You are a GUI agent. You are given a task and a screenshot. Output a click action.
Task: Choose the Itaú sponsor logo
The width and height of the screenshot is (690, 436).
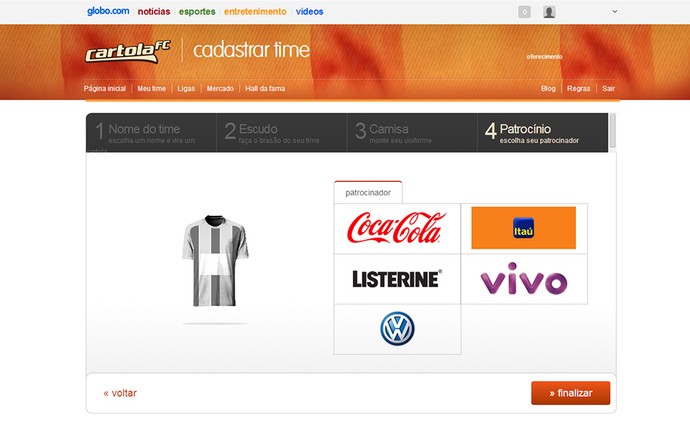523,228
